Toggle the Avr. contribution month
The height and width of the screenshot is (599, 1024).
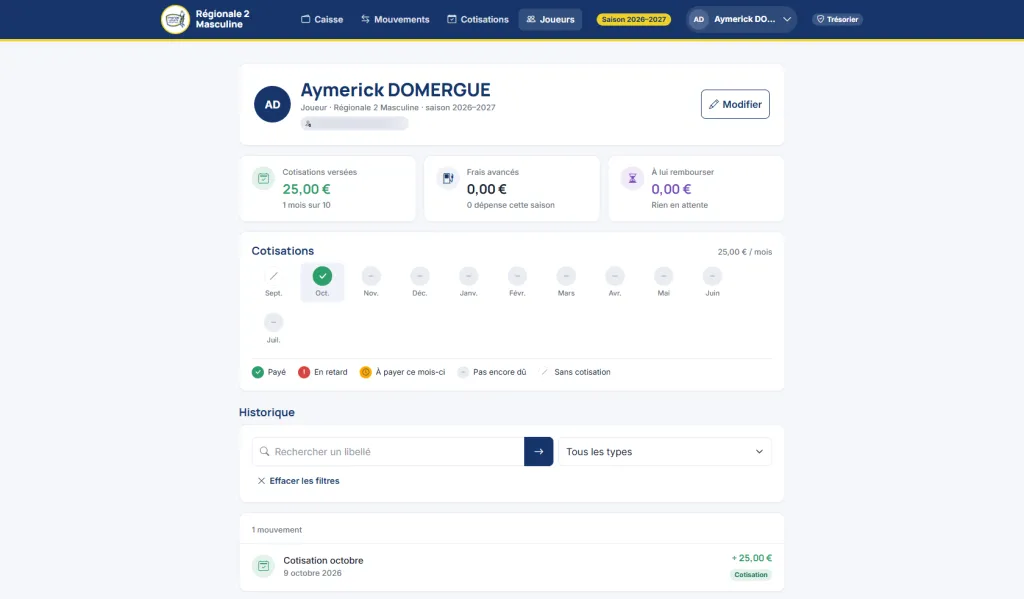(615, 282)
